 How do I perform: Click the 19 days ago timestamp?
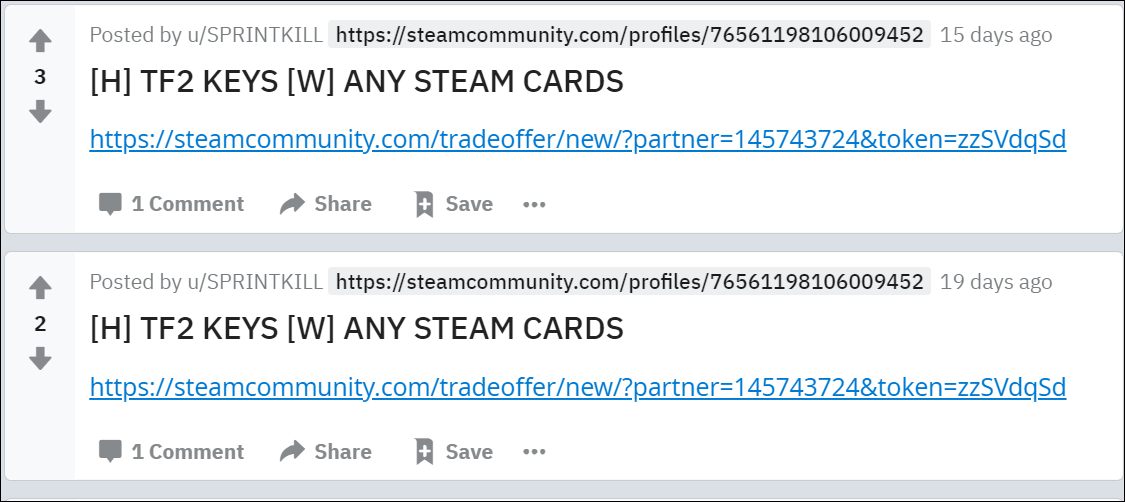(x=996, y=282)
